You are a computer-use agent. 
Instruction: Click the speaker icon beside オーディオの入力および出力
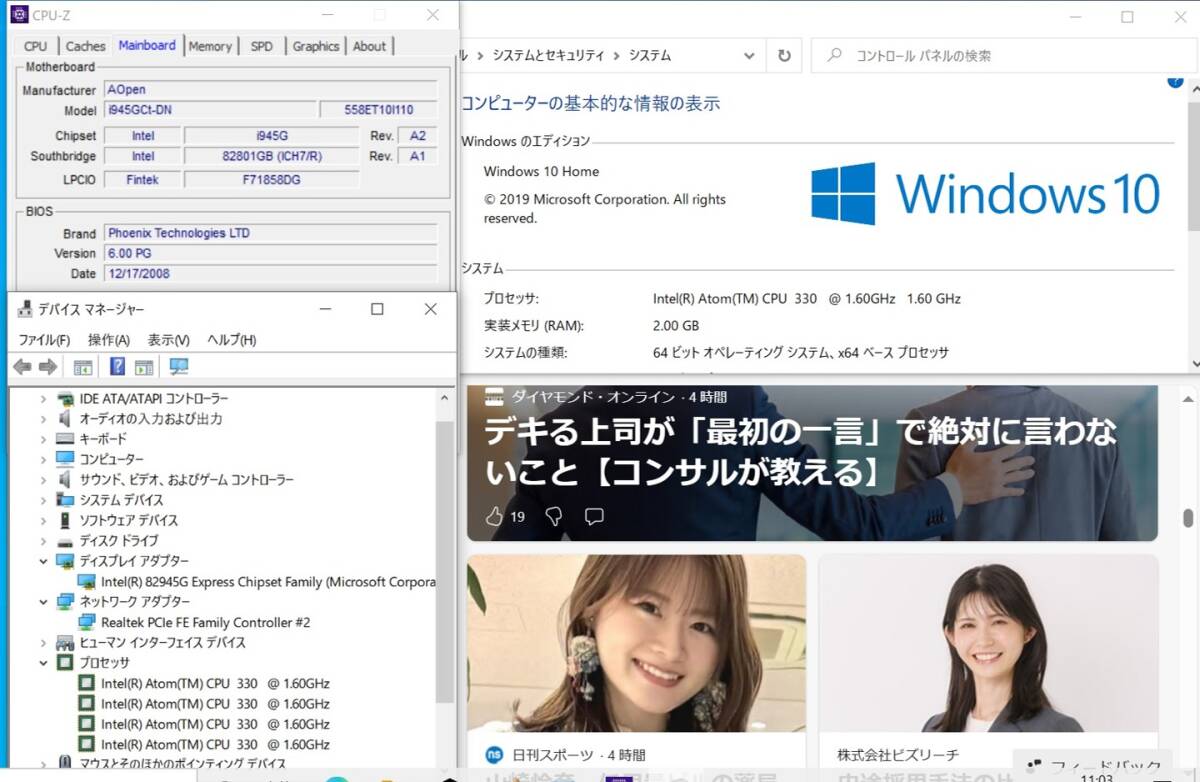pyautogui.click(x=65, y=419)
